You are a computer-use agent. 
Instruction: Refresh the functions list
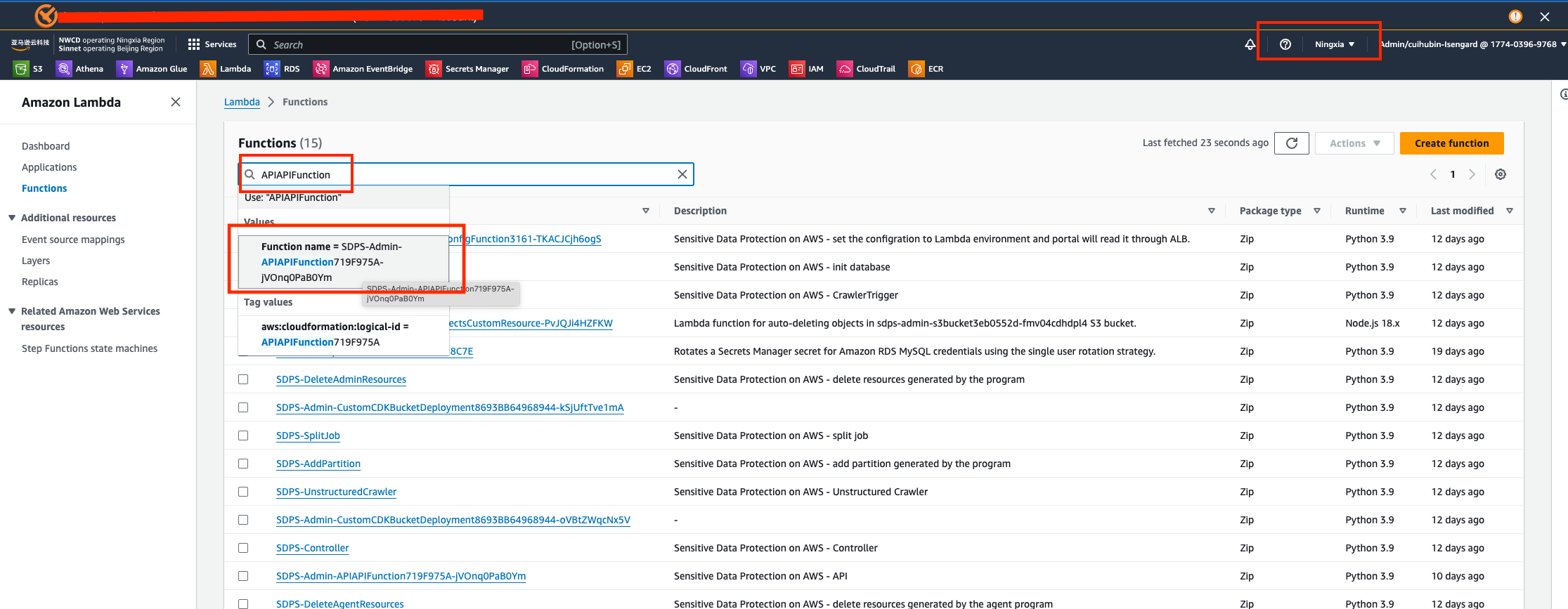click(1292, 143)
